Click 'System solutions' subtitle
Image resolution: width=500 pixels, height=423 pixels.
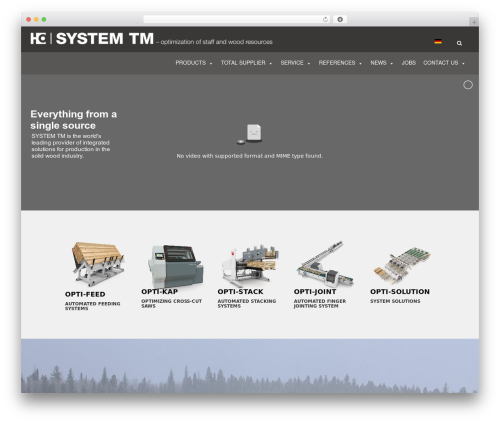(x=395, y=301)
